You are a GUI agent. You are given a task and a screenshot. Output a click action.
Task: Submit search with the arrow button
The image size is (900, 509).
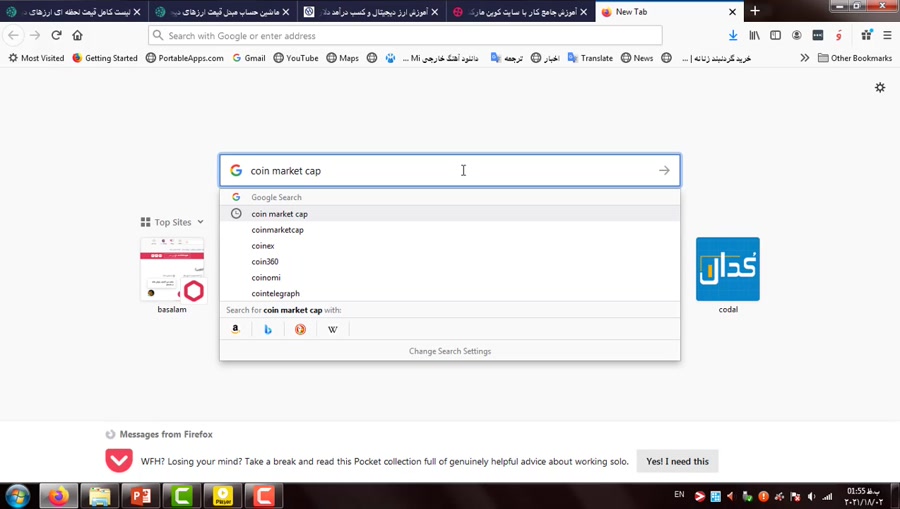(x=664, y=170)
